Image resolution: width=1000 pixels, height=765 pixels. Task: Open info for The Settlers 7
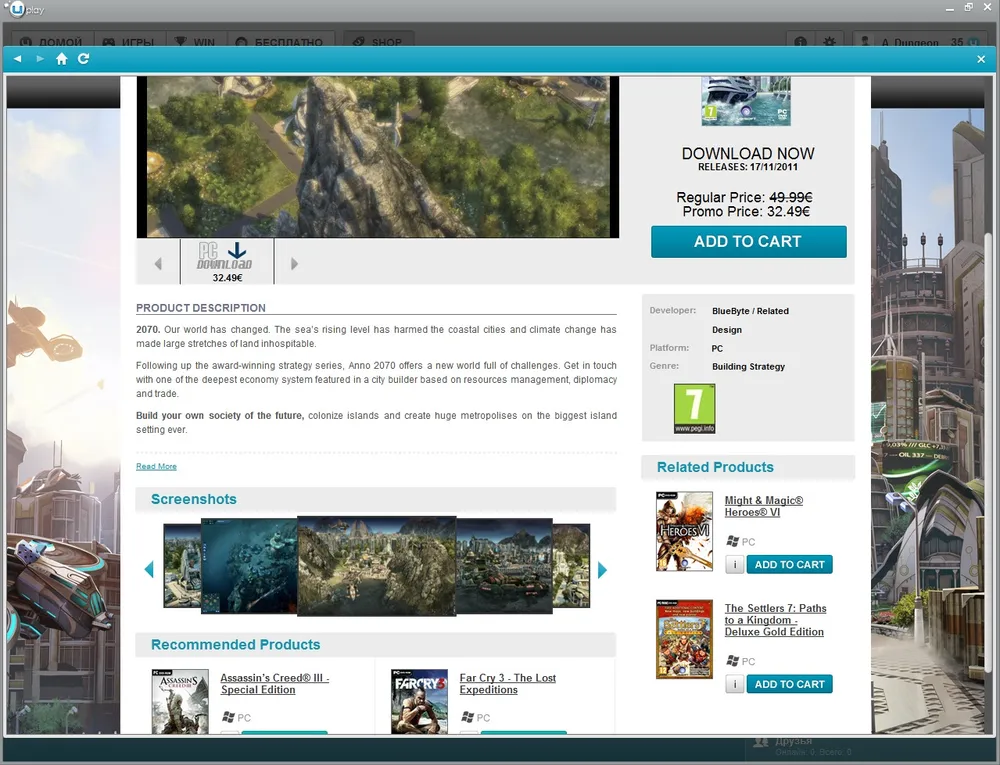pos(734,685)
